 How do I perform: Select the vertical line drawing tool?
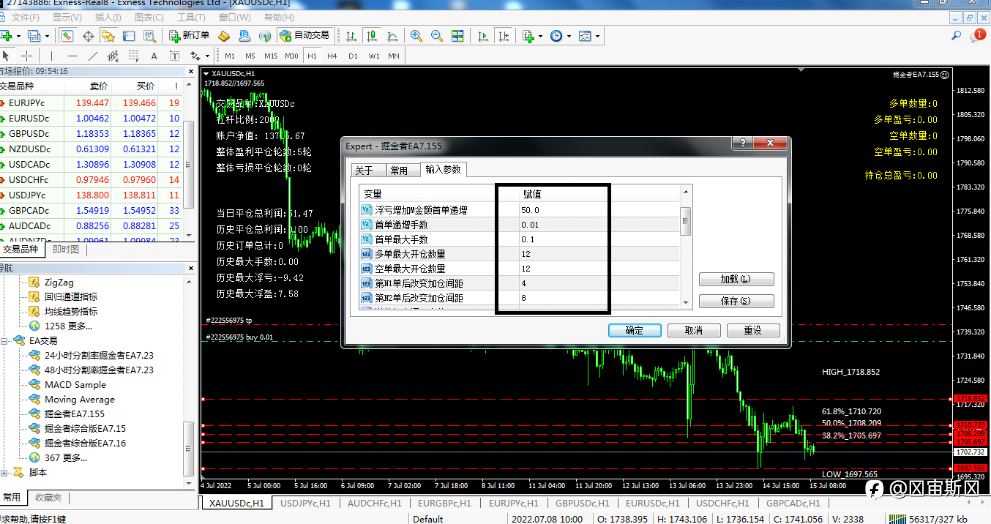[51, 56]
